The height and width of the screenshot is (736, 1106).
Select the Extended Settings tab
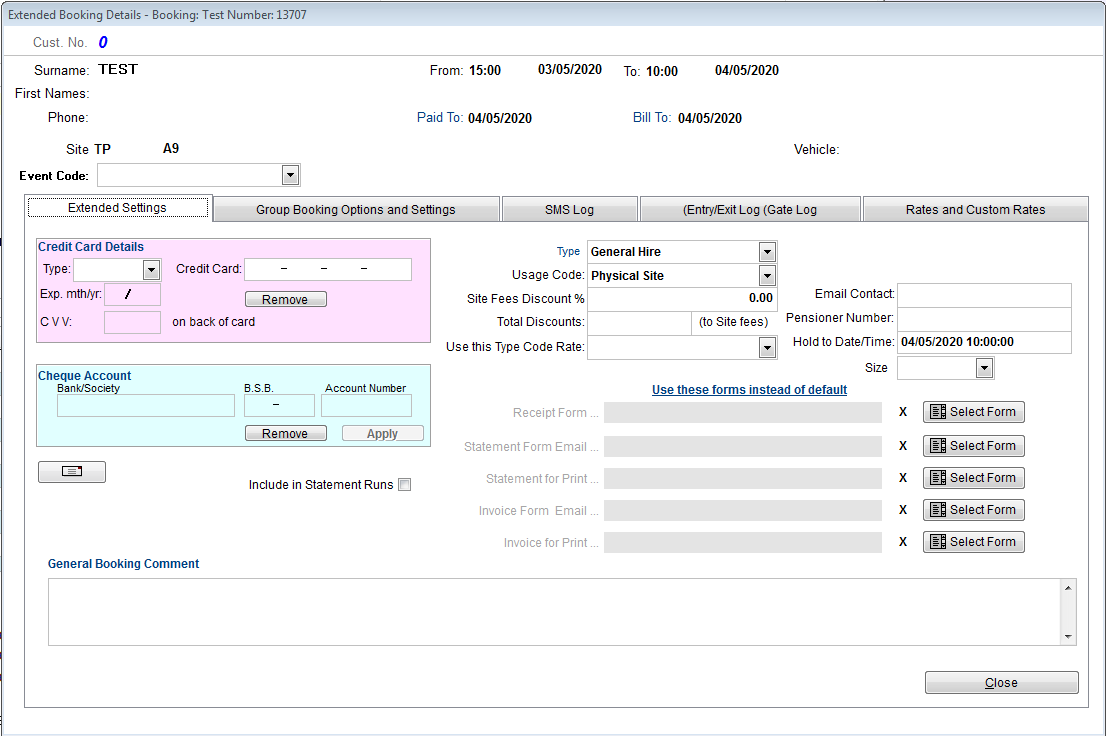(118, 207)
